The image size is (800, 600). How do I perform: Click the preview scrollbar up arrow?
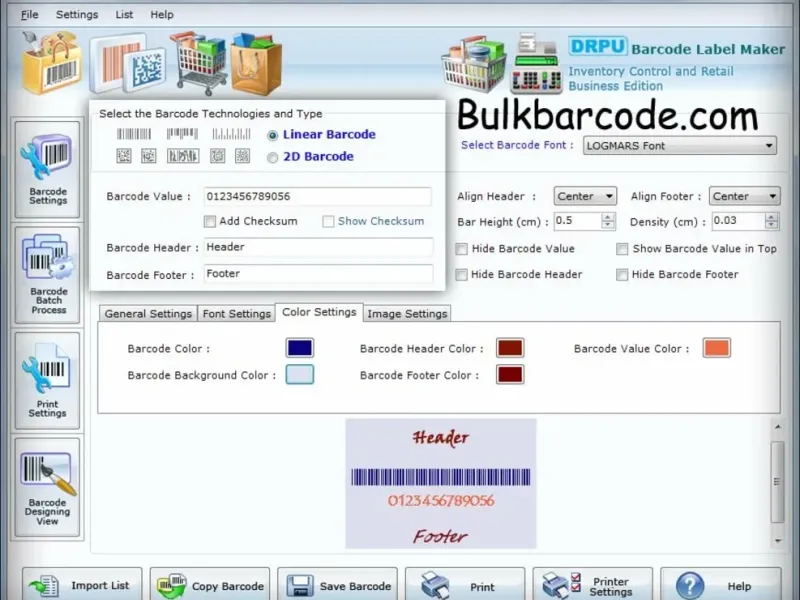tap(778, 427)
